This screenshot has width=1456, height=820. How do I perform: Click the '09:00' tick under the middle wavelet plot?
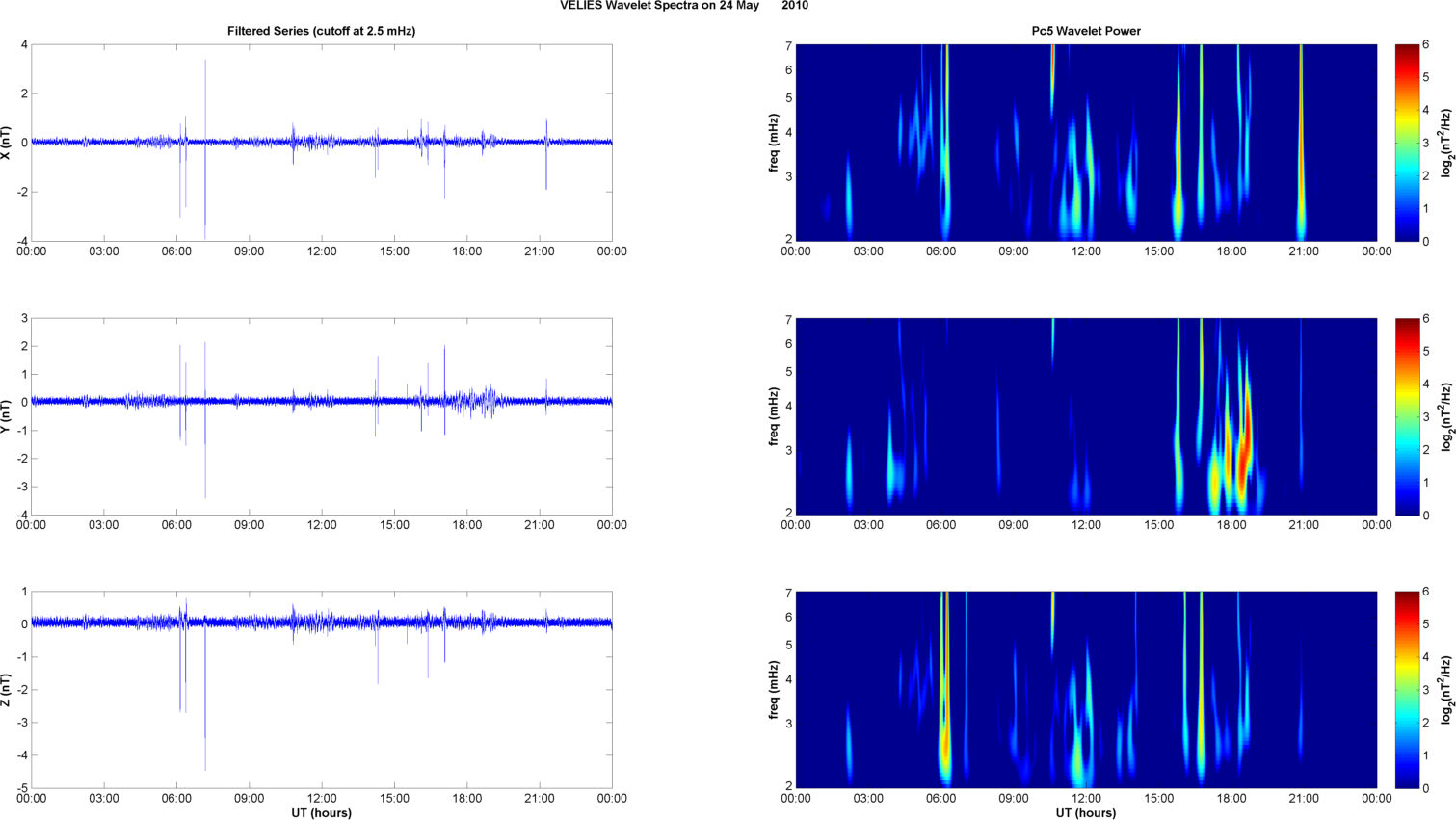click(1014, 525)
